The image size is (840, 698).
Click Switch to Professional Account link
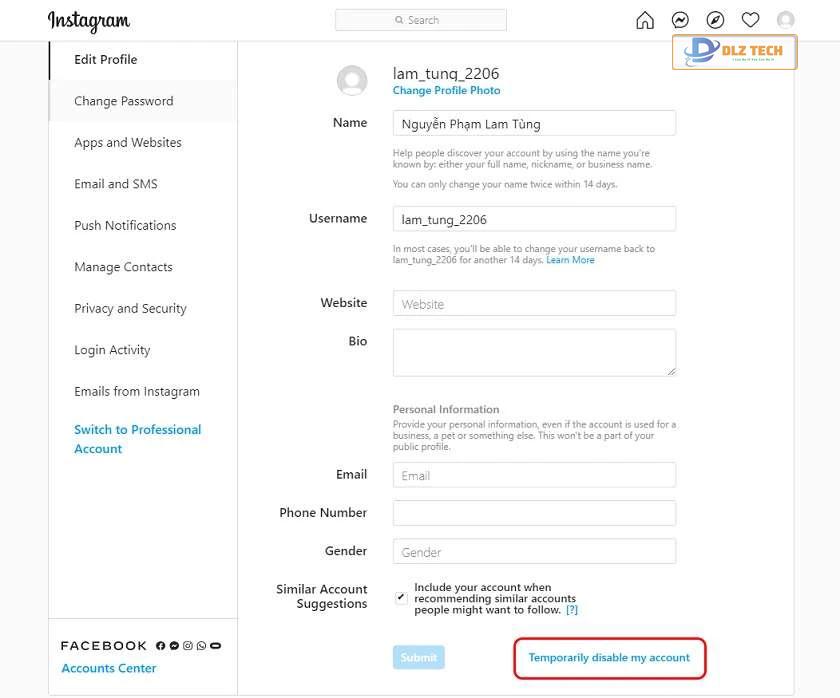point(138,439)
